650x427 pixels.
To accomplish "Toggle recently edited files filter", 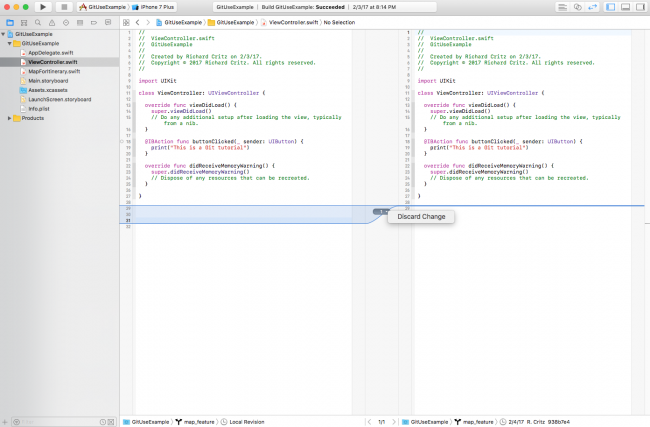I will click(103, 422).
